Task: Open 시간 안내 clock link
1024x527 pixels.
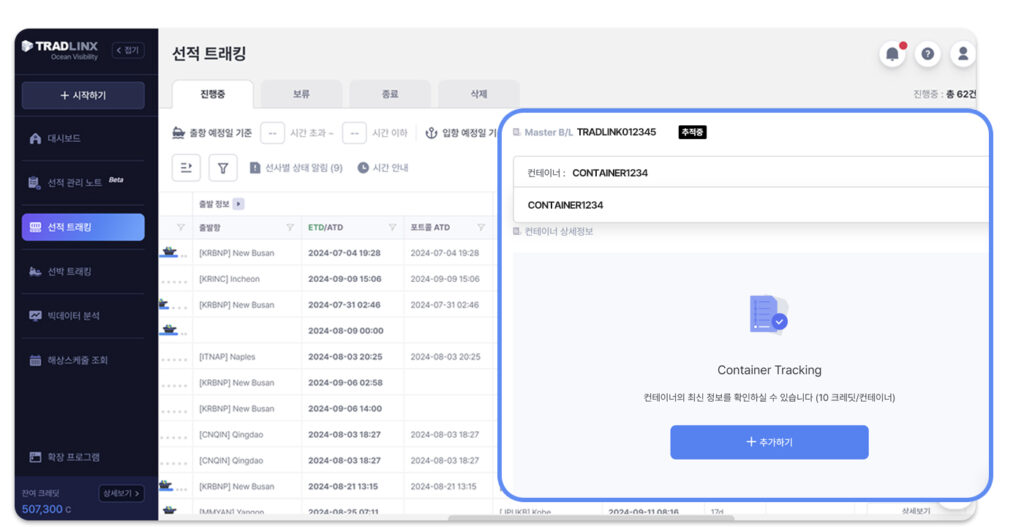Action: [x=383, y=168]
